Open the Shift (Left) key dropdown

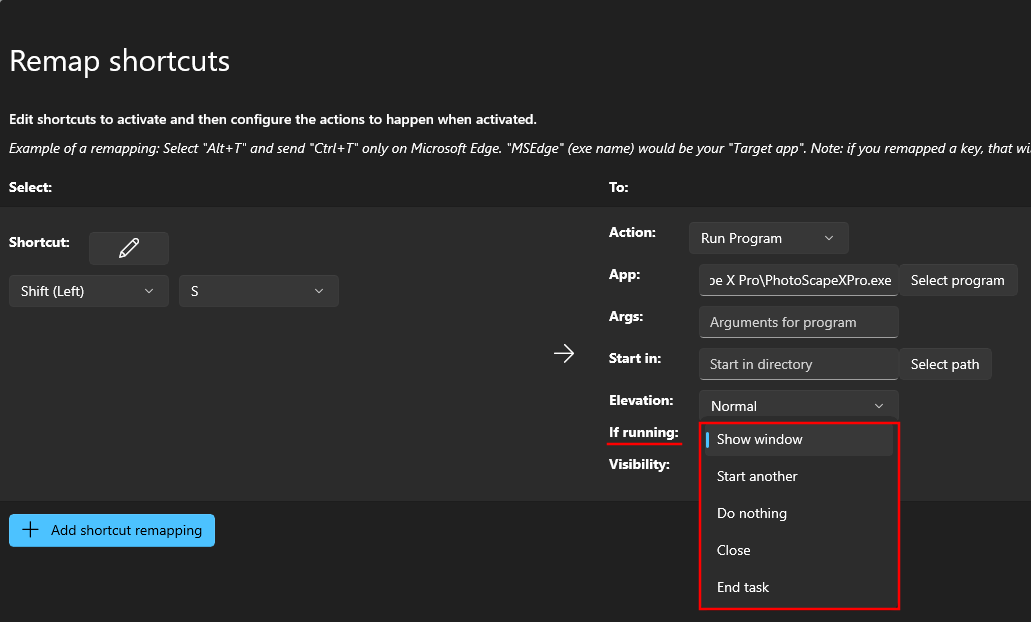89,291
